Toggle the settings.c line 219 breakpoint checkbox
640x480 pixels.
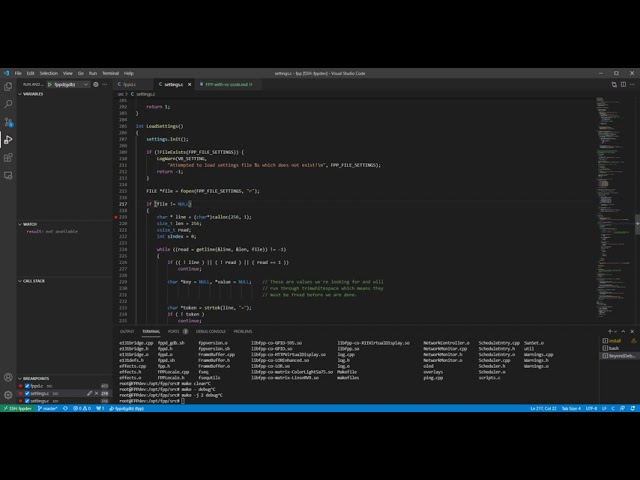[27, 393]
